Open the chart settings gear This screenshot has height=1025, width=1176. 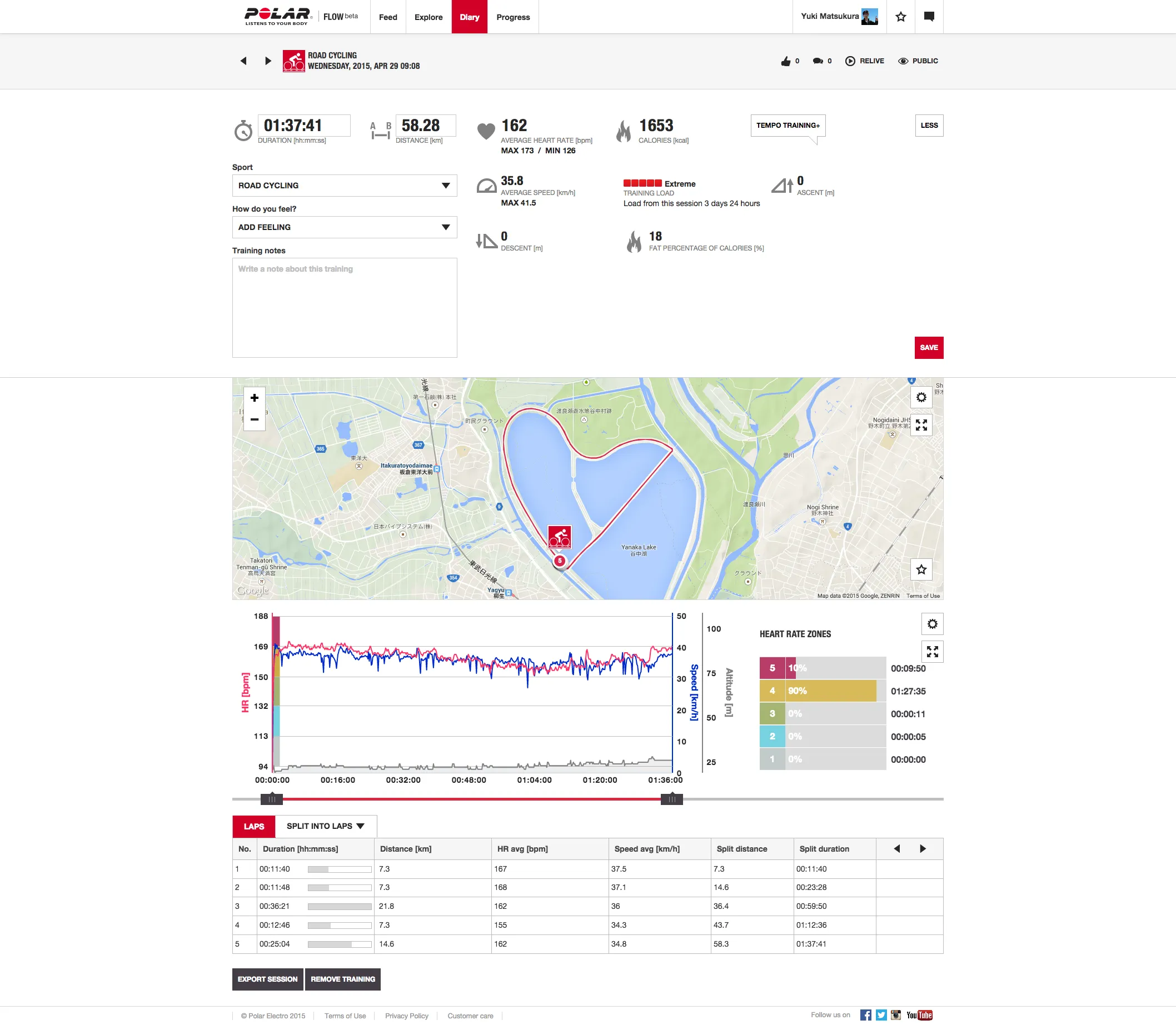click(x=932, y=623)
